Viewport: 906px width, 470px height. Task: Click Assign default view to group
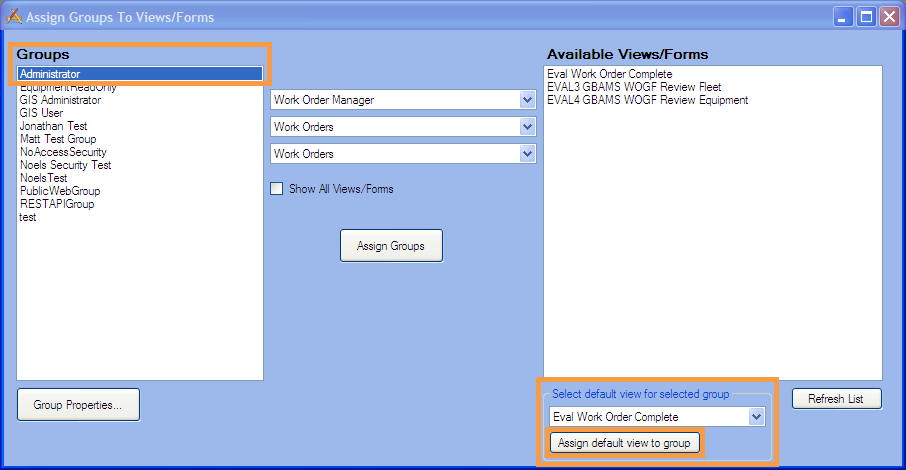(625, 443)
